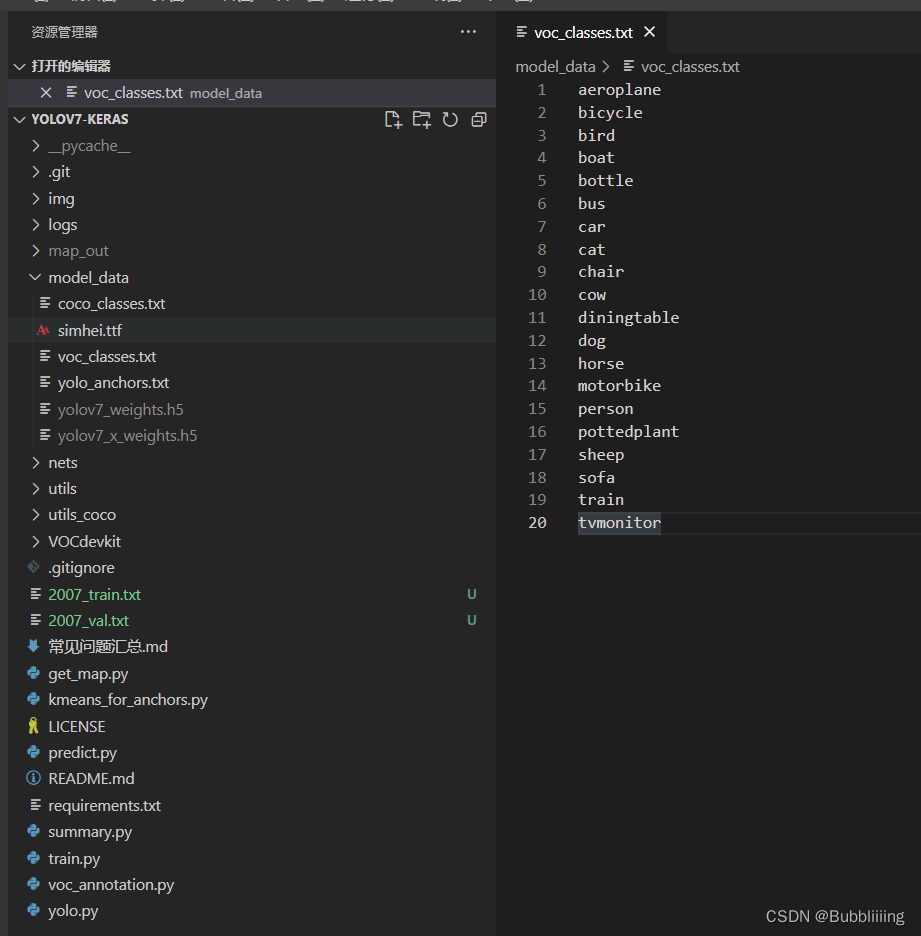Expand the __pycache__ folder

36,146
